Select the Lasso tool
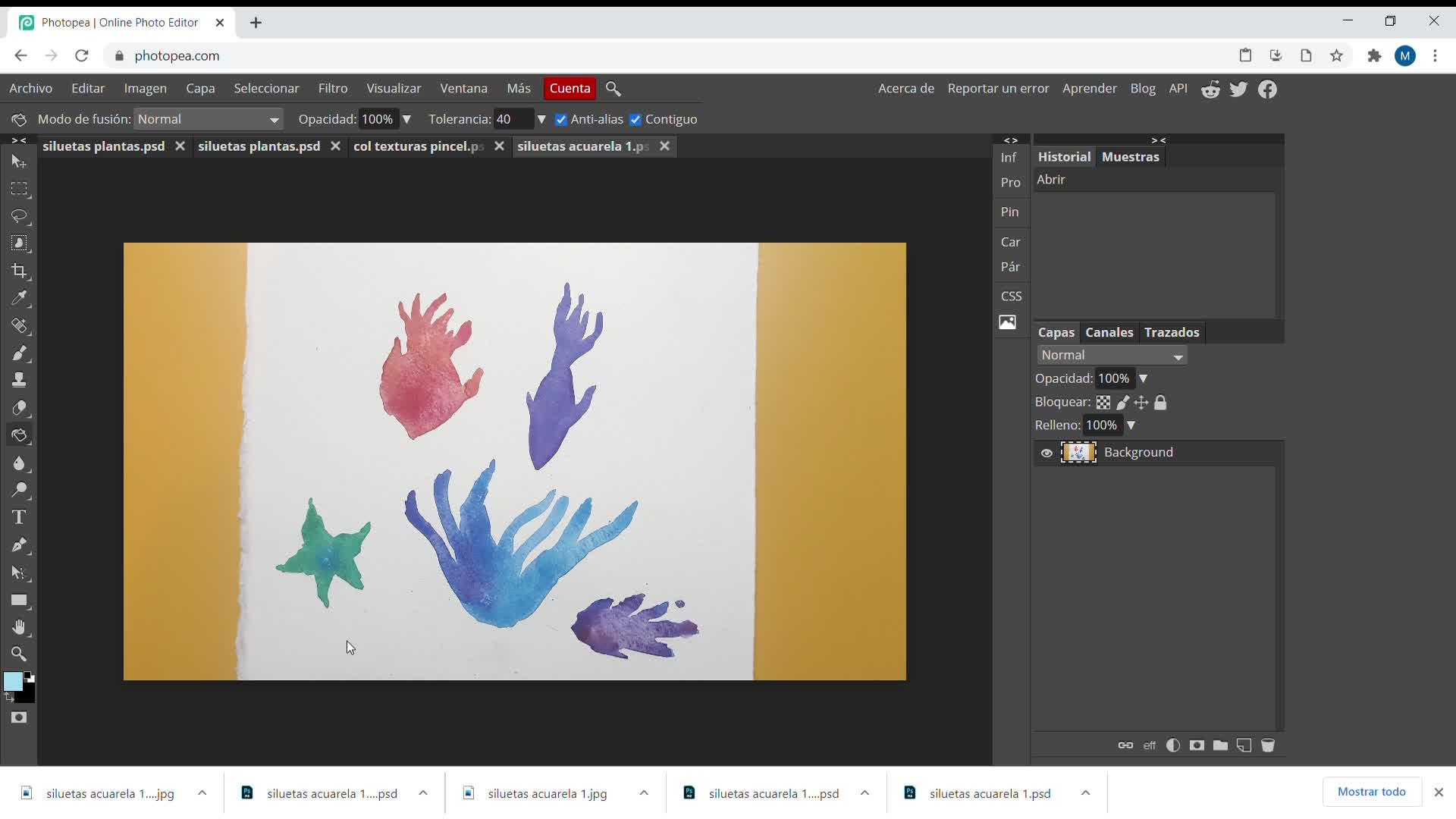The width and height of the screenshot is (1456, 819). (19, 216)
